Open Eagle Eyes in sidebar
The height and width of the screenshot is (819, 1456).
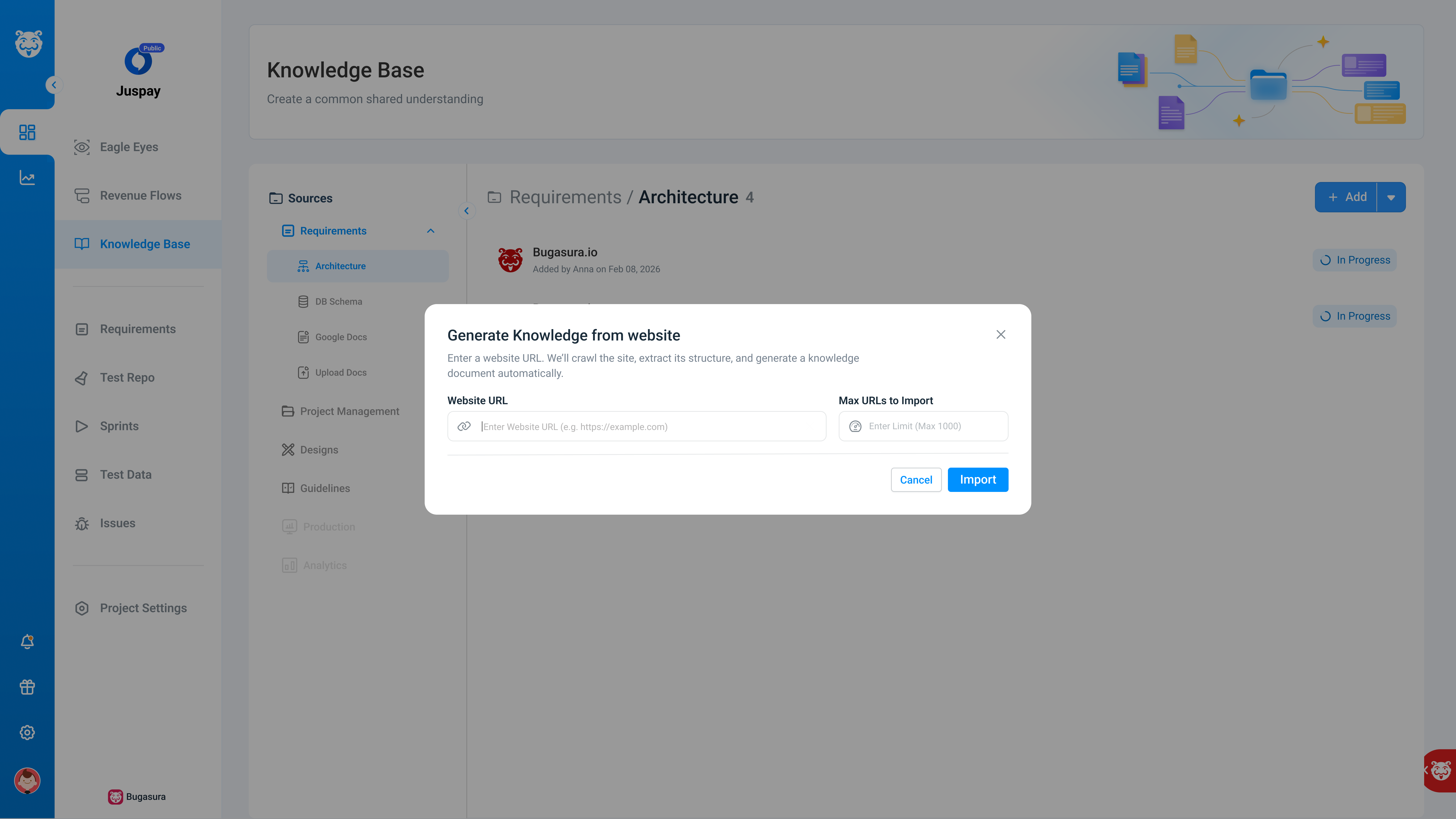(129, 147)
